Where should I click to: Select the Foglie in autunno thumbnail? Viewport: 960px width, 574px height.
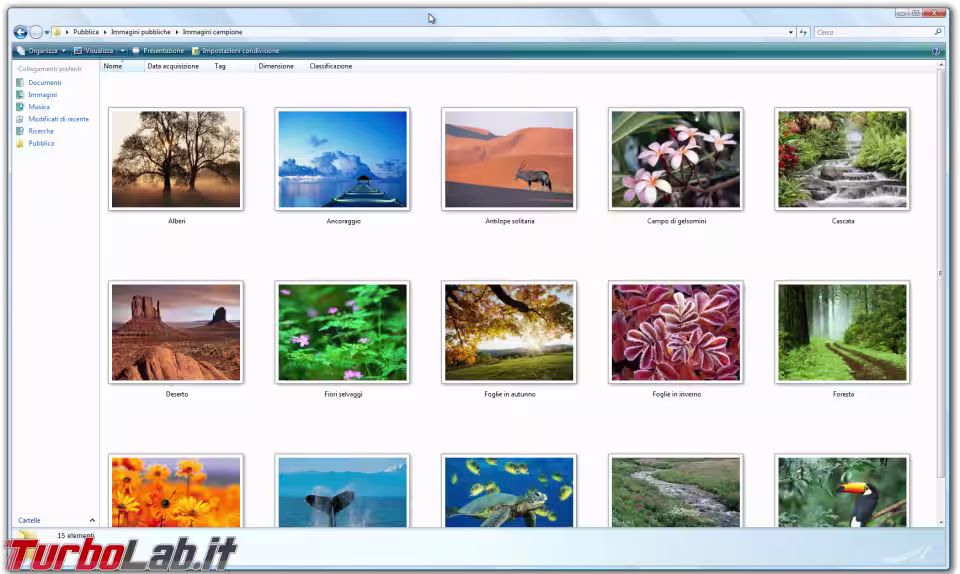coord(509,332)
